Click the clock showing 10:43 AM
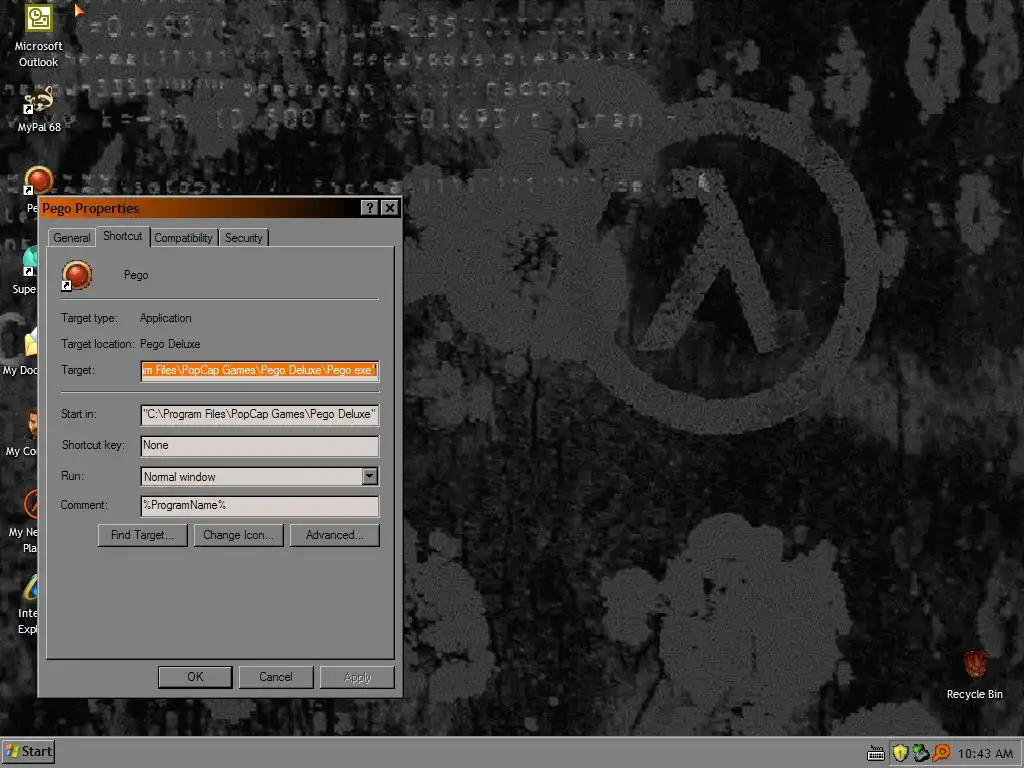The height and width of the screenshot is (768, 1024). coord(985,754)
